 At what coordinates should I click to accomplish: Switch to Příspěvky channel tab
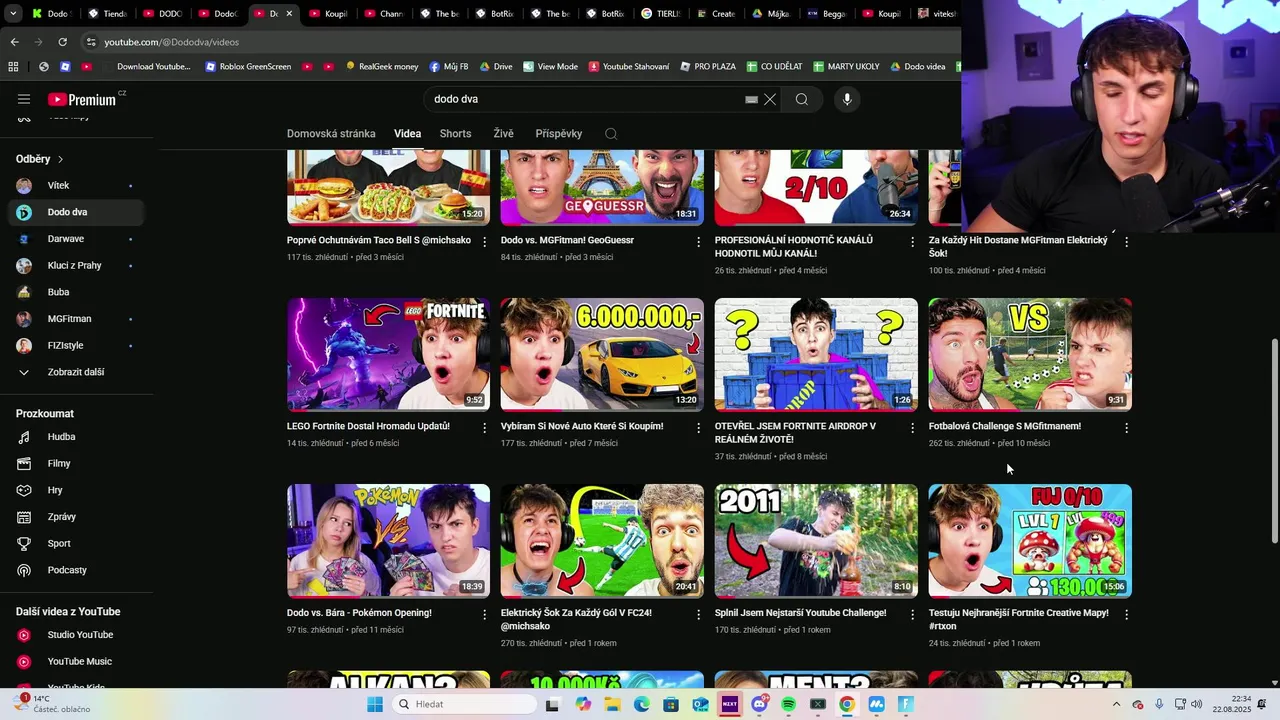click(x=558, y=134)
